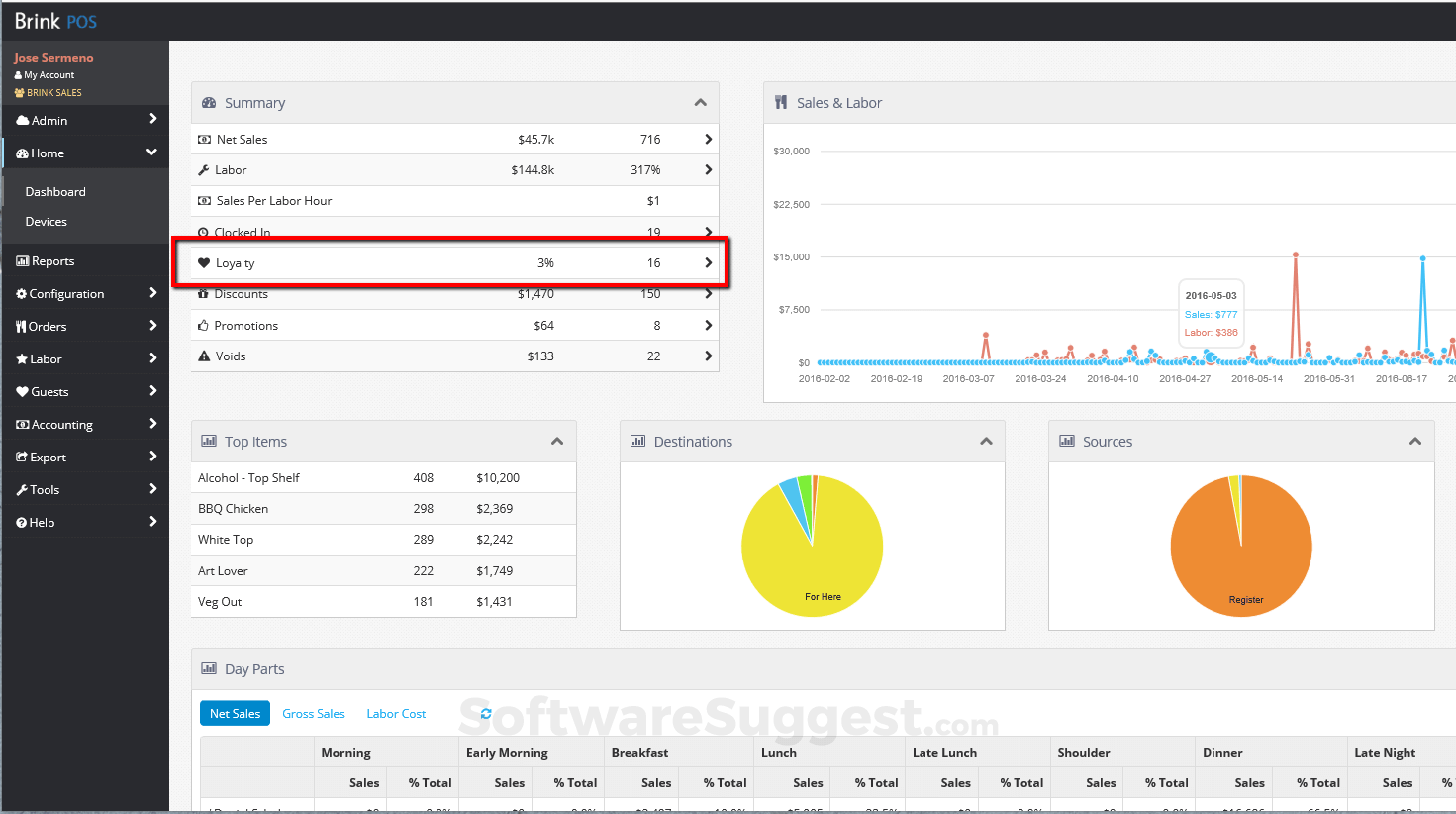The image size is (1456, 814).
Task: Select Devices in the sidebar
Action: (47, 222)
